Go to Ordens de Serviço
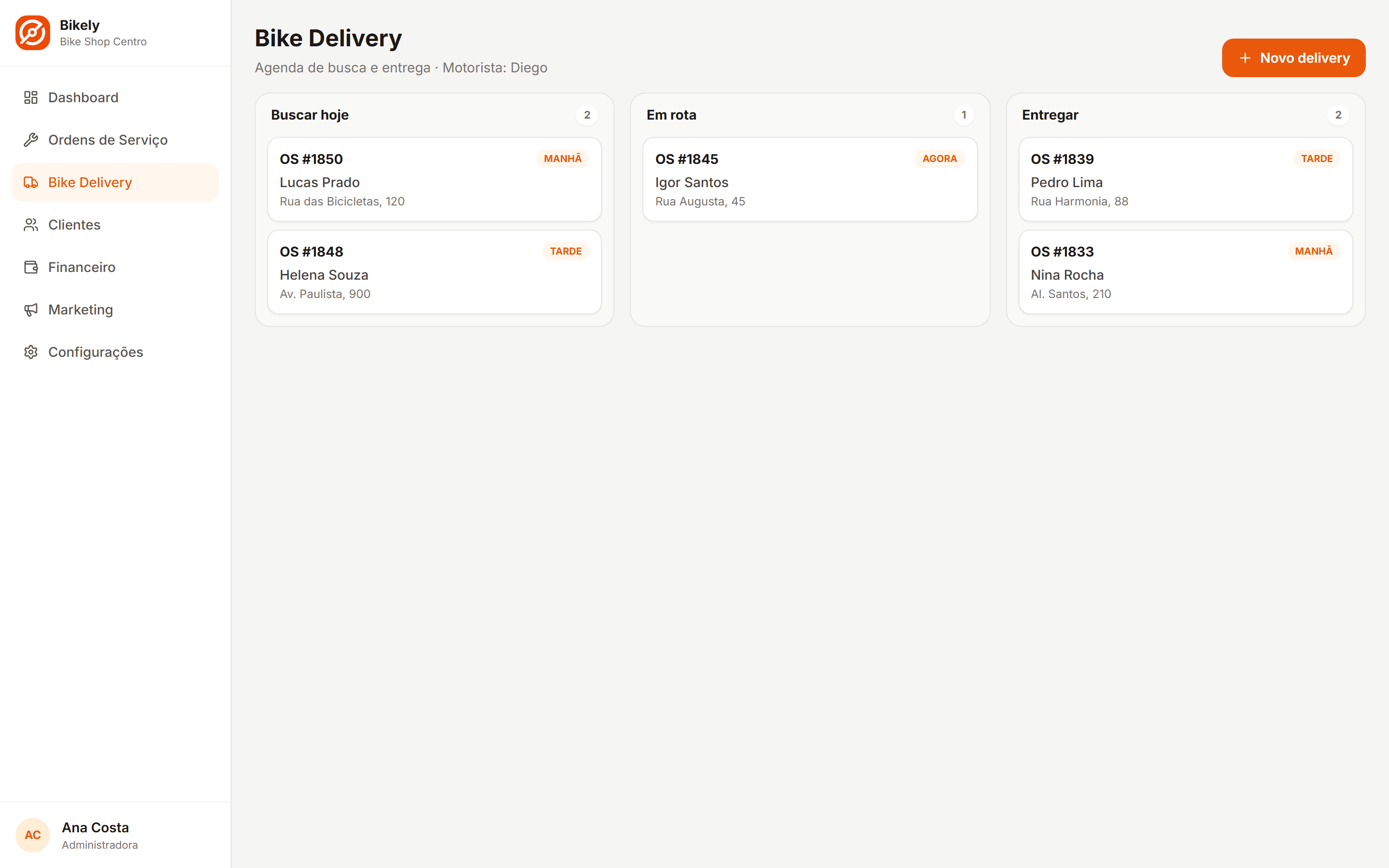1389x868 pixels. click(x=115, y=140)
